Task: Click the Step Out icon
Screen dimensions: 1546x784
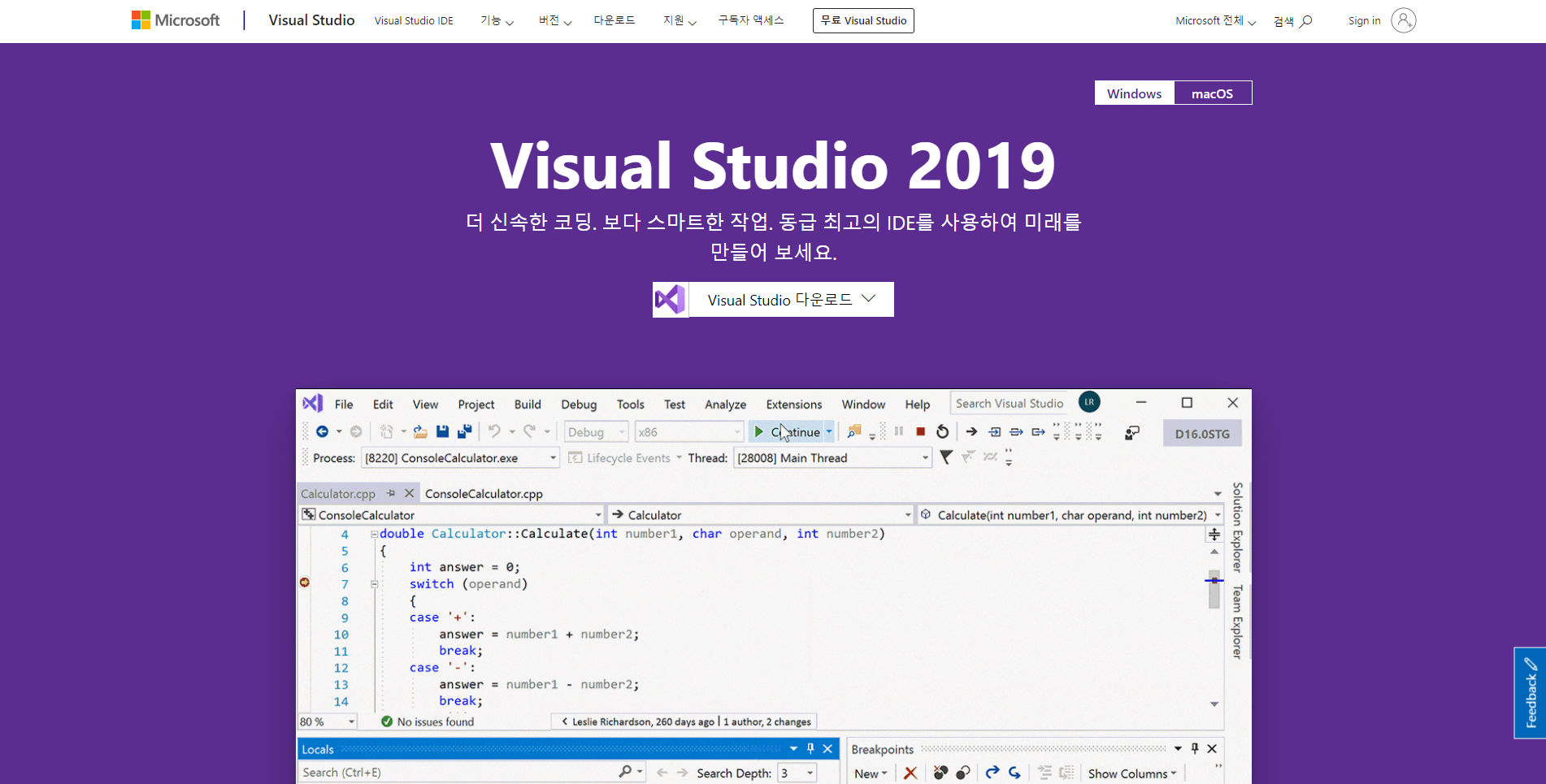Action: tap(1038, 431)
